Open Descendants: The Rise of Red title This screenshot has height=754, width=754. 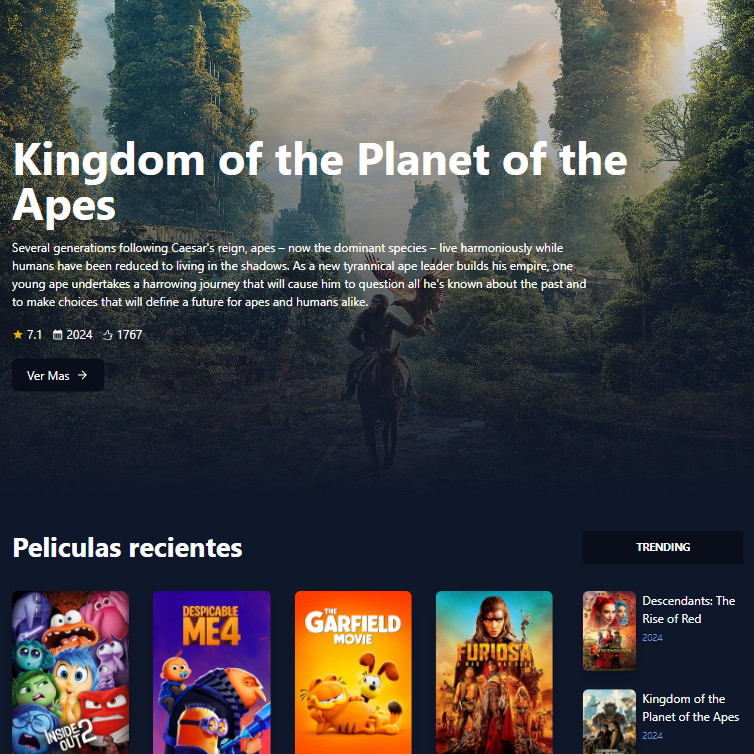pos(689,610)
